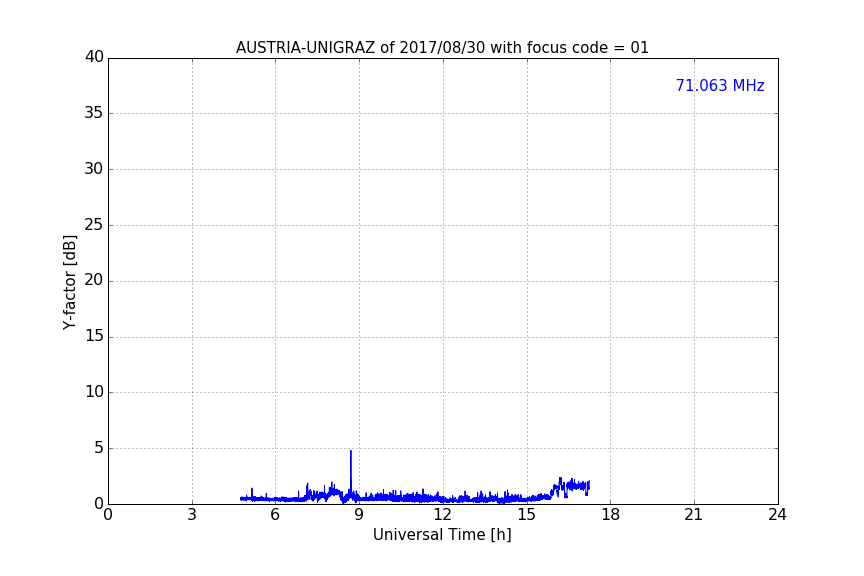Click the y-axis tick label '30'
864x576 pixels.
tap(94, 169)
